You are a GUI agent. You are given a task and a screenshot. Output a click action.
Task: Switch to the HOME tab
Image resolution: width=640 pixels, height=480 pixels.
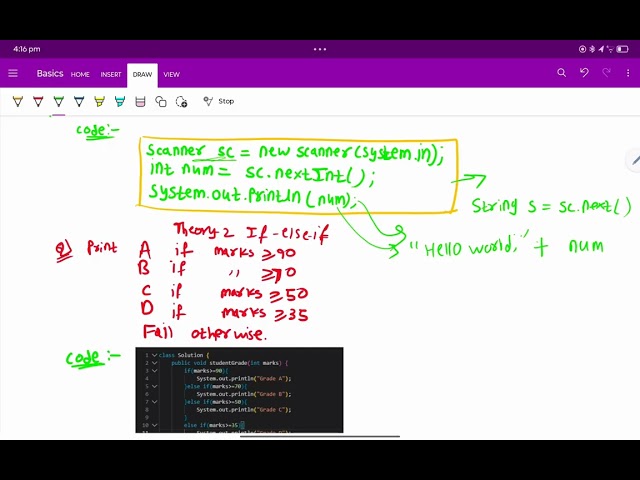coord(80,74)
